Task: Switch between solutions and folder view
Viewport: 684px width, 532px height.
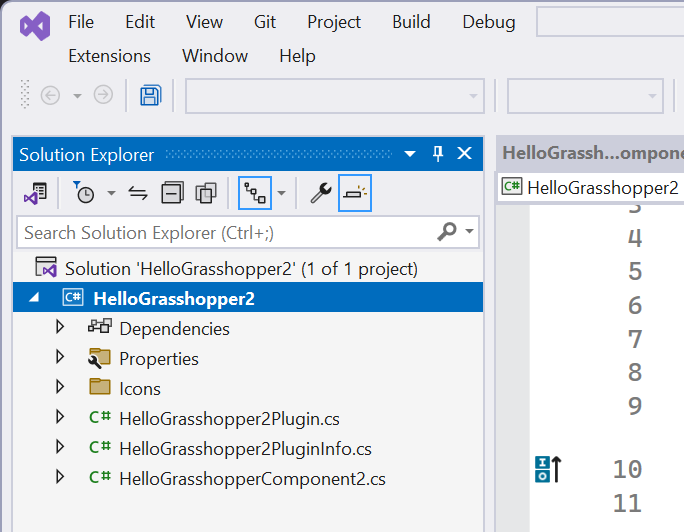Action: (36, 193)
